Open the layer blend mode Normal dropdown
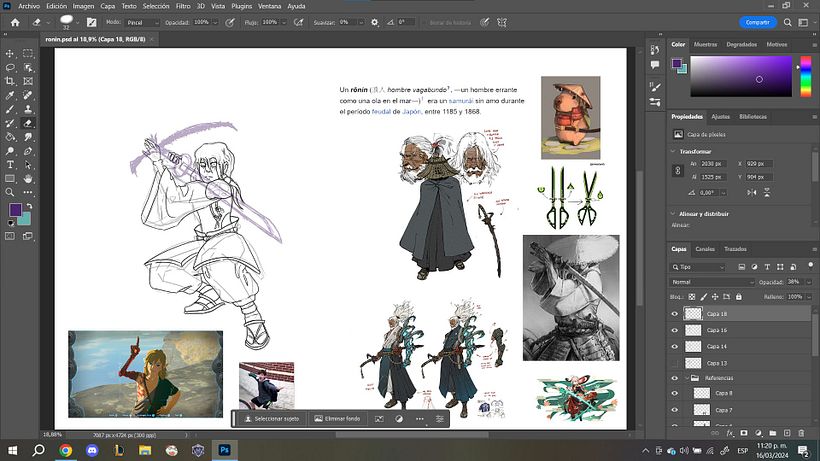 pos(712,282)
